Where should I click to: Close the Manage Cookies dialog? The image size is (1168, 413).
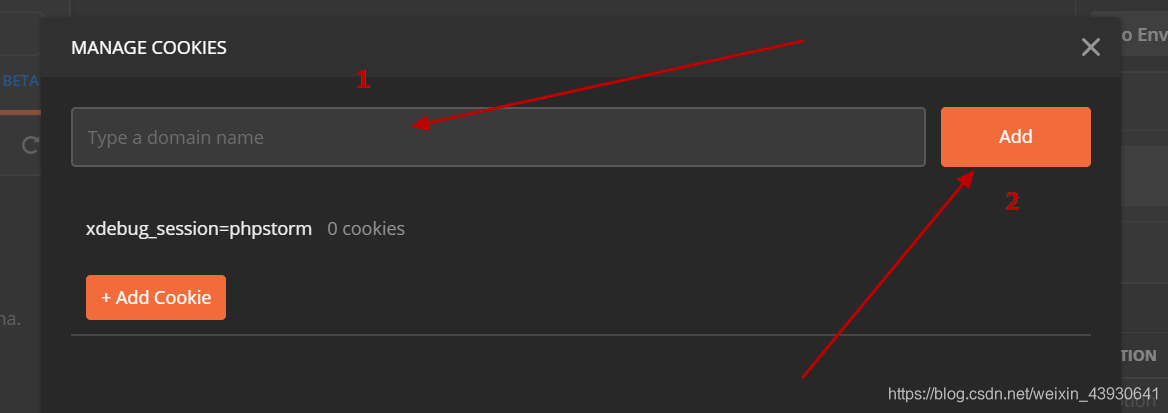pos(1090,47)
